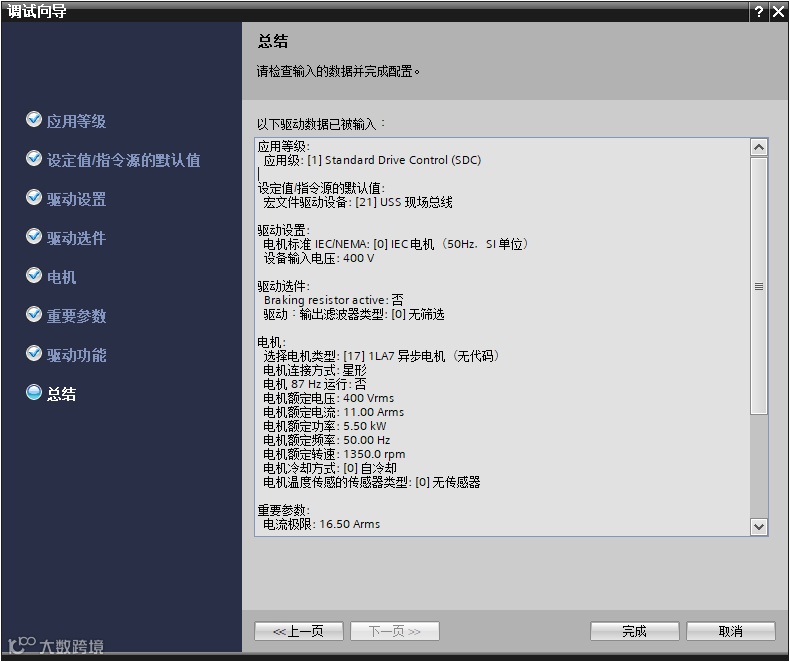Viewport: 790px width, 662px height.
Task: Click the line 电机额定转速: 1350.0 rpm
Action: click(334, 454)
